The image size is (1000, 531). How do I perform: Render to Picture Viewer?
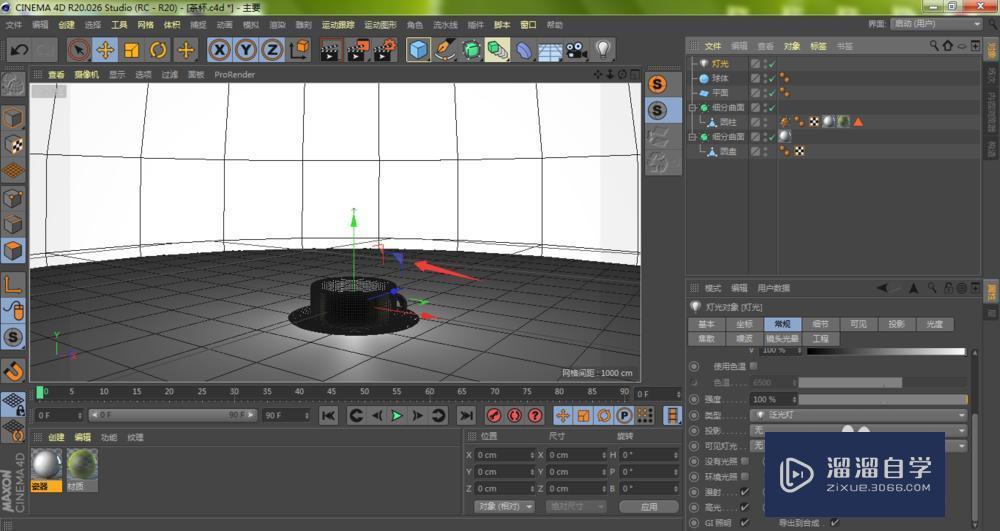(358, 50)
